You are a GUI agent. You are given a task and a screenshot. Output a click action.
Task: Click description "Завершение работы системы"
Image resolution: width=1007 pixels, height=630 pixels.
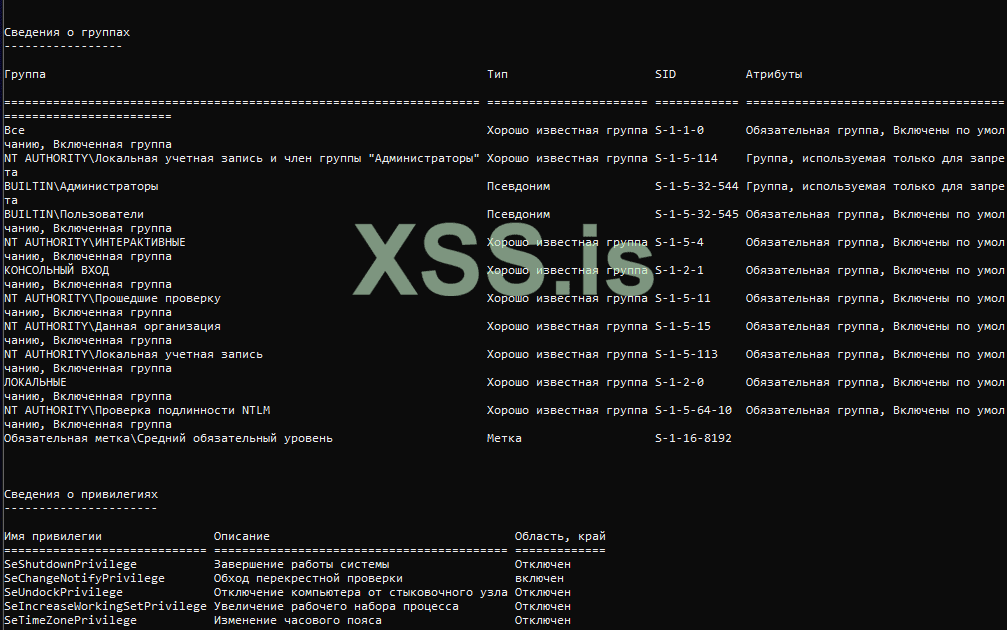pos(301,564)
